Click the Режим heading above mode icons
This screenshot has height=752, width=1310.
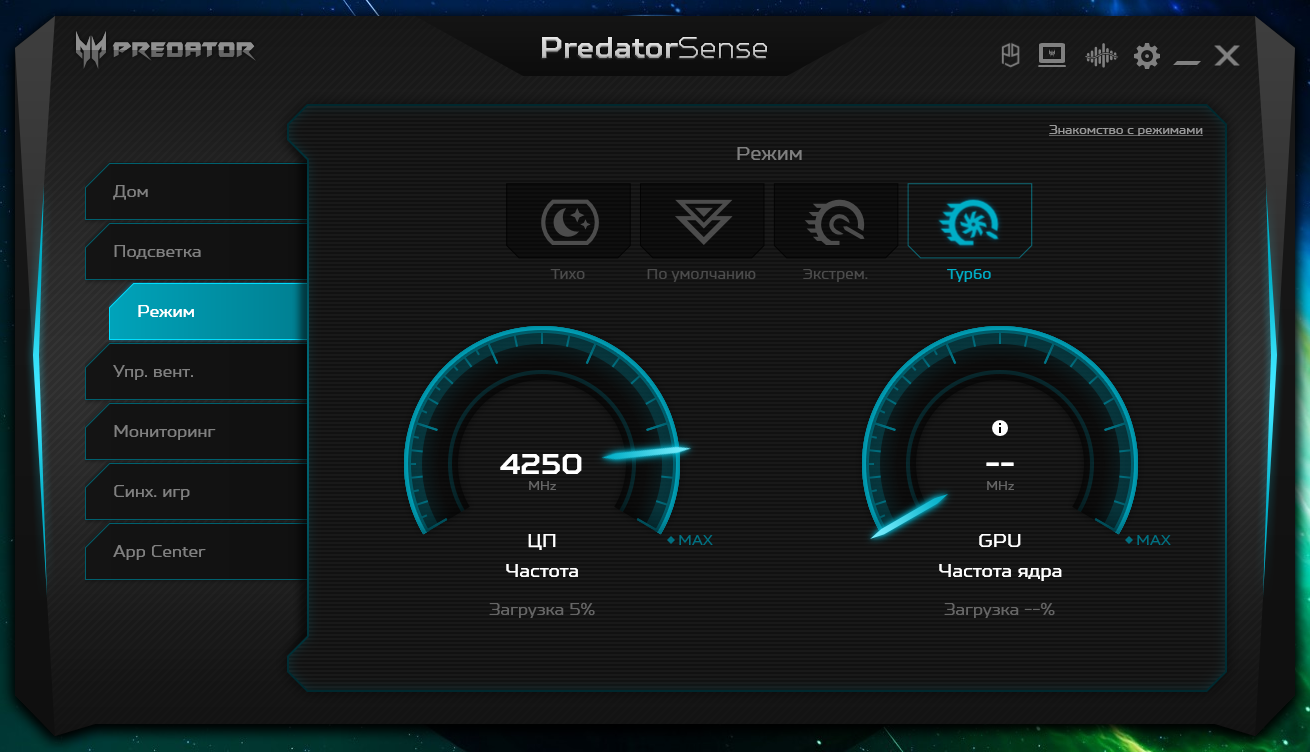click(x=770, y=154)
